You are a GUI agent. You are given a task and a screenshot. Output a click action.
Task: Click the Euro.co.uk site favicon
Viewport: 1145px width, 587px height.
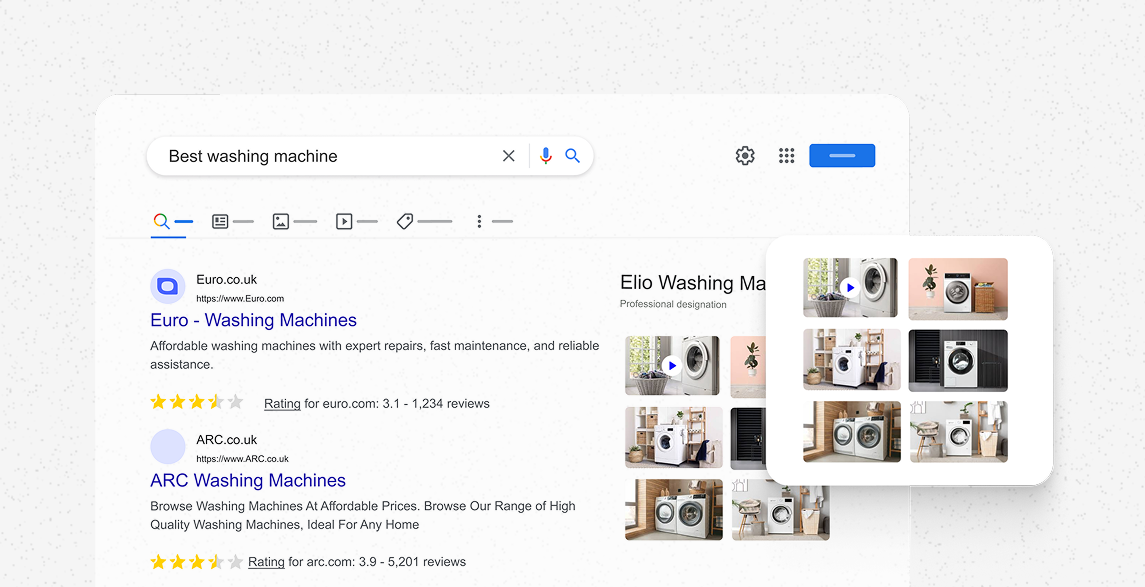[x=168, y=286]
